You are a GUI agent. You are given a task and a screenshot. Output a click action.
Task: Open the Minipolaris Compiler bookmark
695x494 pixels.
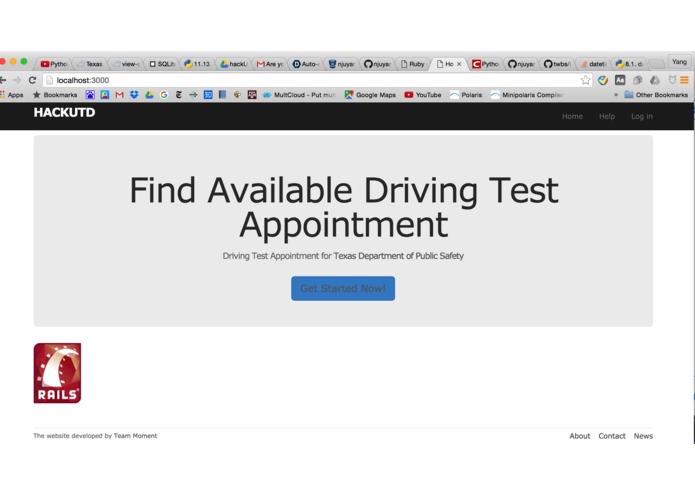pos(527,95)
